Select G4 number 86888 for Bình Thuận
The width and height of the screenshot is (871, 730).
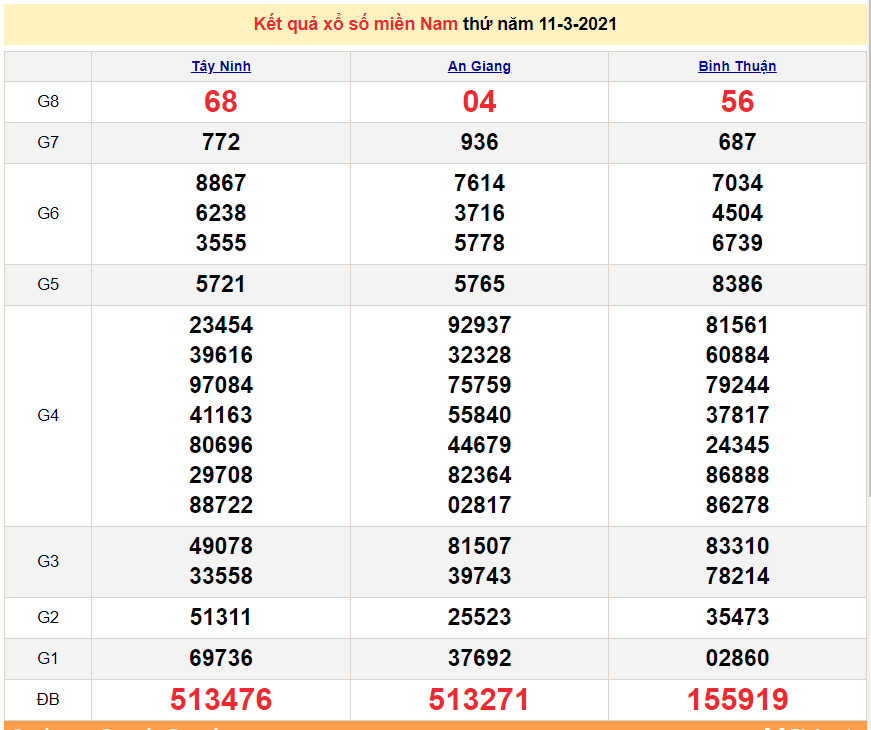[737, 475]
